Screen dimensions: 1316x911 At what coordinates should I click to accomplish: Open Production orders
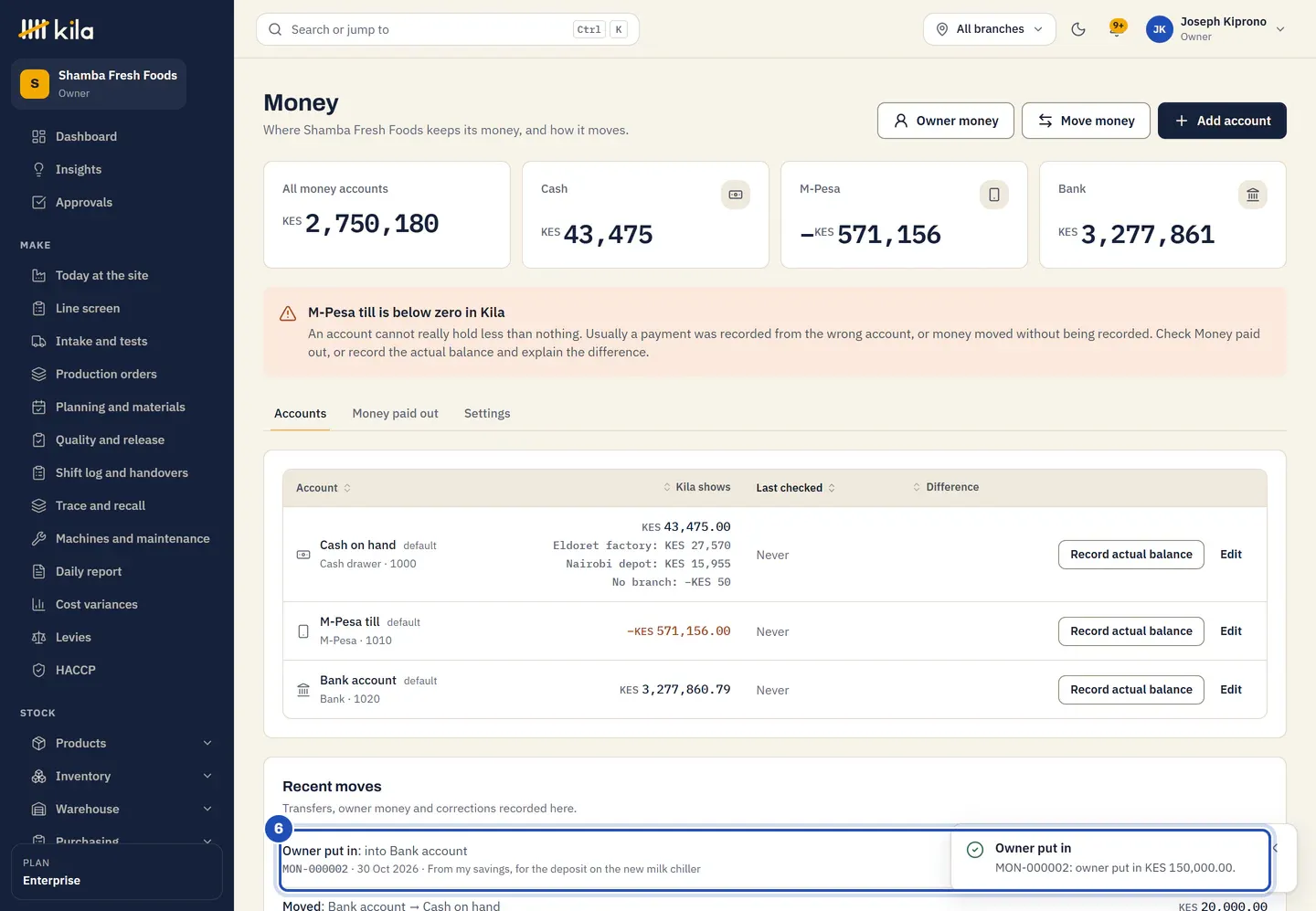[117, 374]
